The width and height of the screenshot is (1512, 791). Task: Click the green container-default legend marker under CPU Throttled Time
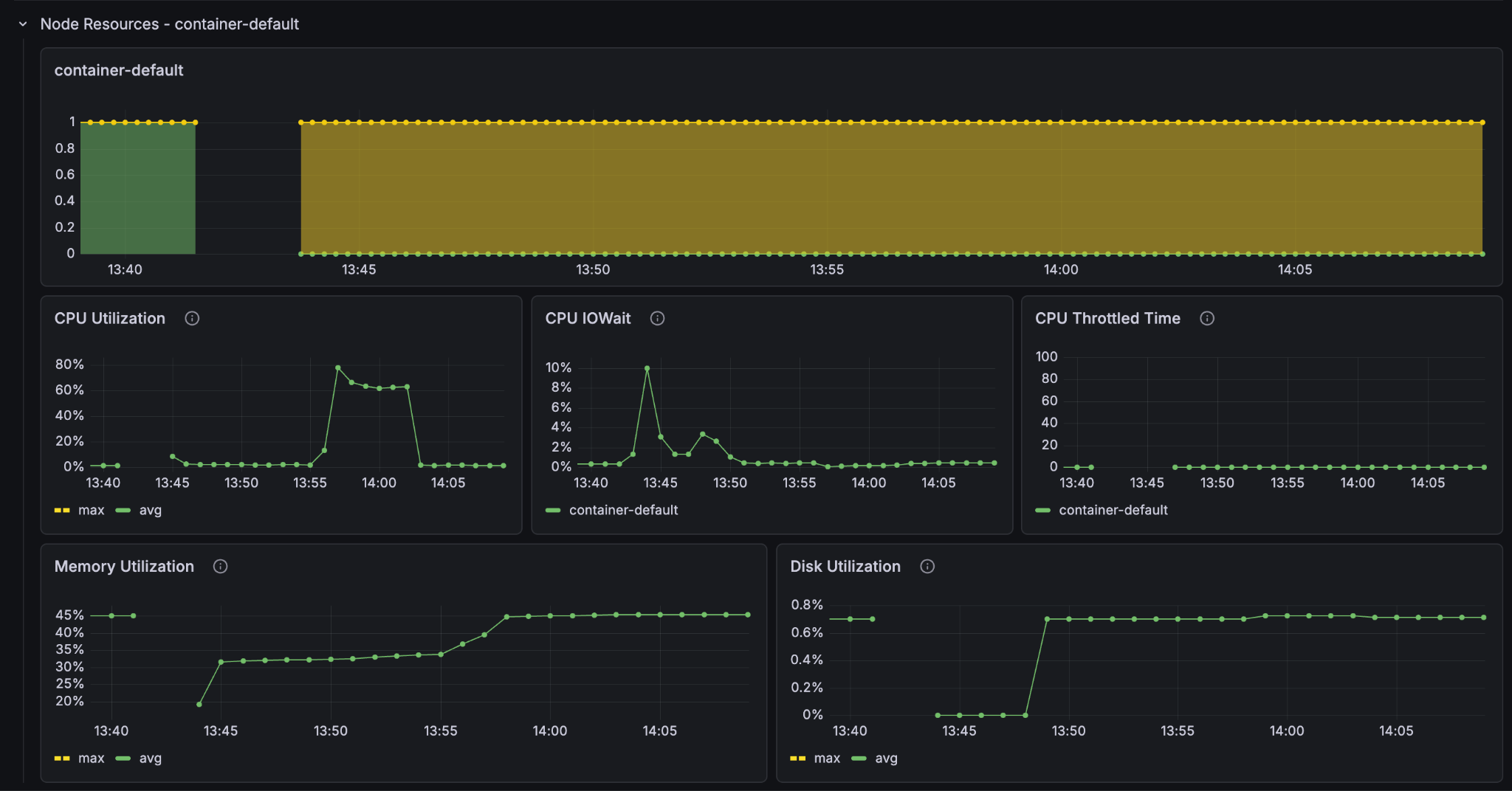click(x=1042, y=510)
